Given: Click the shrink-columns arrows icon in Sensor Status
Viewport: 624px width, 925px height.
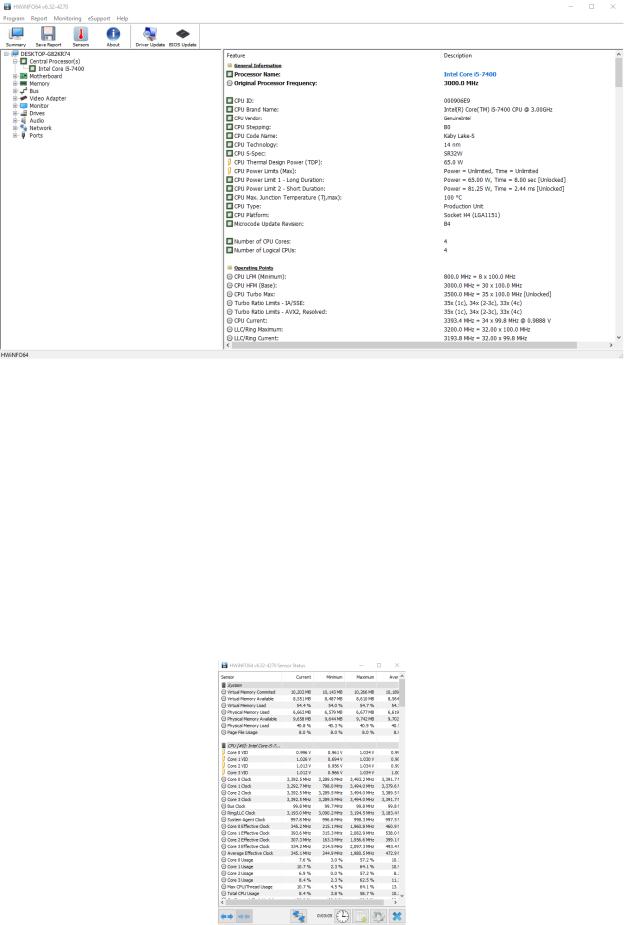Looking at the screenshot, I should tap(244, 916).
